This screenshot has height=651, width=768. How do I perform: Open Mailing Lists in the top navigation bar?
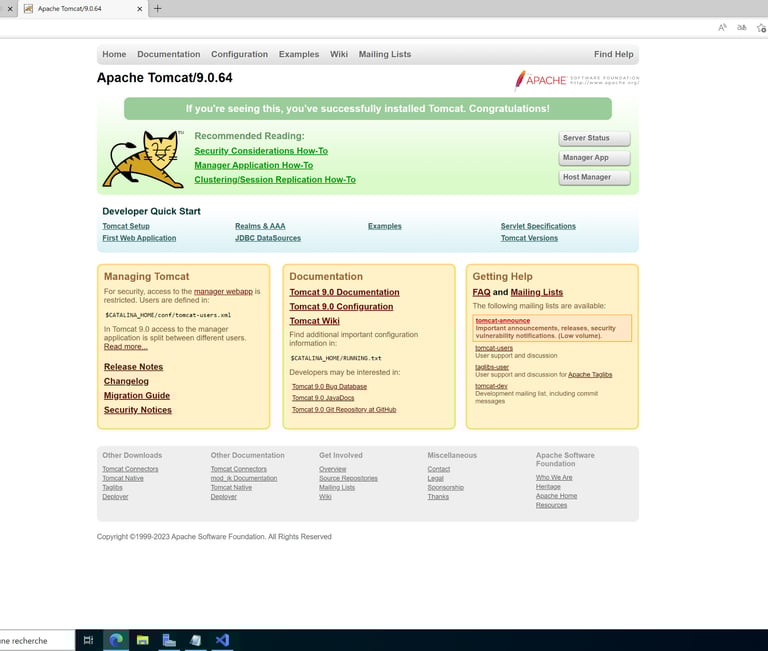click(x=385, y=54)
